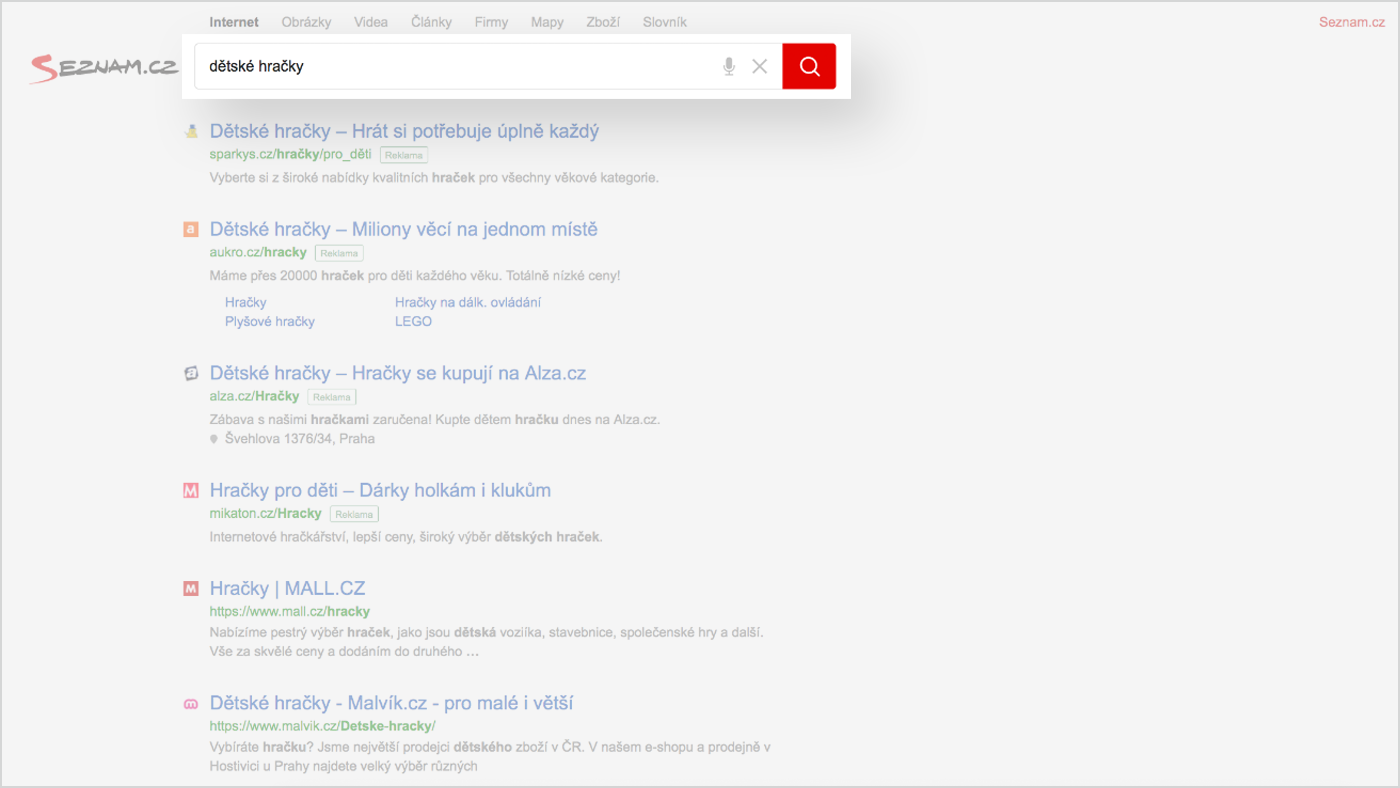Image resolution: width=1400 pixels, height=788 pixels.
Task: Open the Hračky sitelink under aukro
Action: point(246,302)
